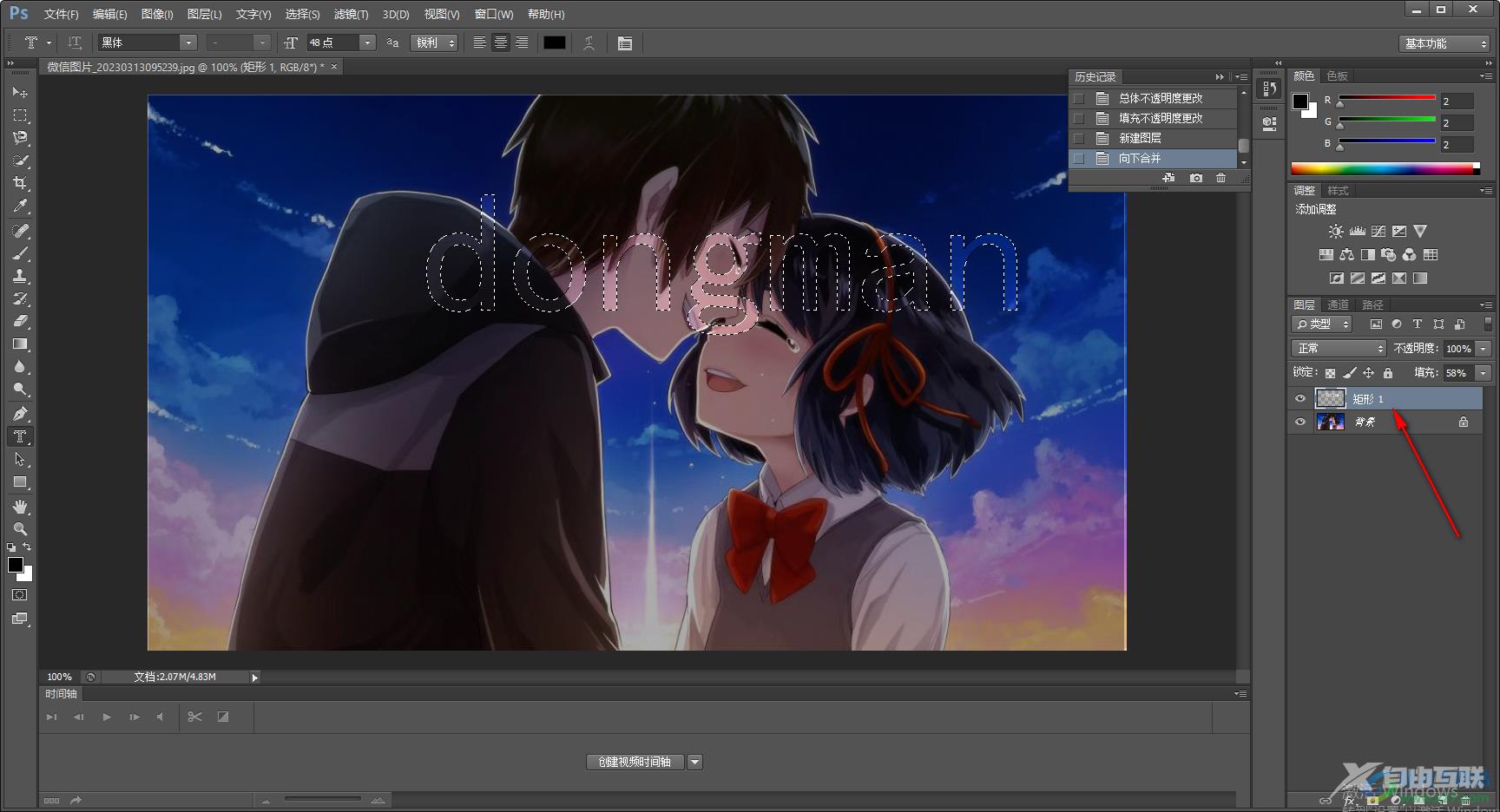Click the zoom percentage field 100%
Image resolution: width=1500 pixels, height=812 pixels.
point(59,677)
